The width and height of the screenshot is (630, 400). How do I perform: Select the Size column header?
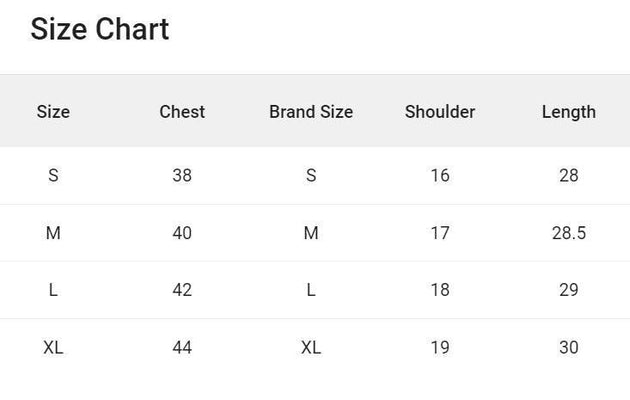coord(53,112)
